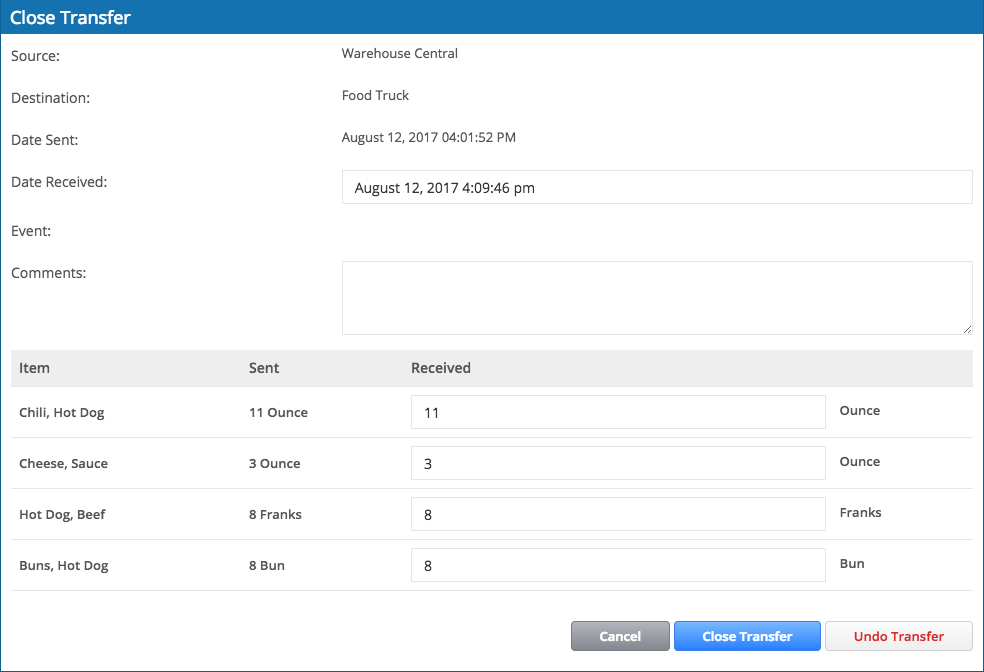Click the 8 Franks sent amount

point(275,515)
